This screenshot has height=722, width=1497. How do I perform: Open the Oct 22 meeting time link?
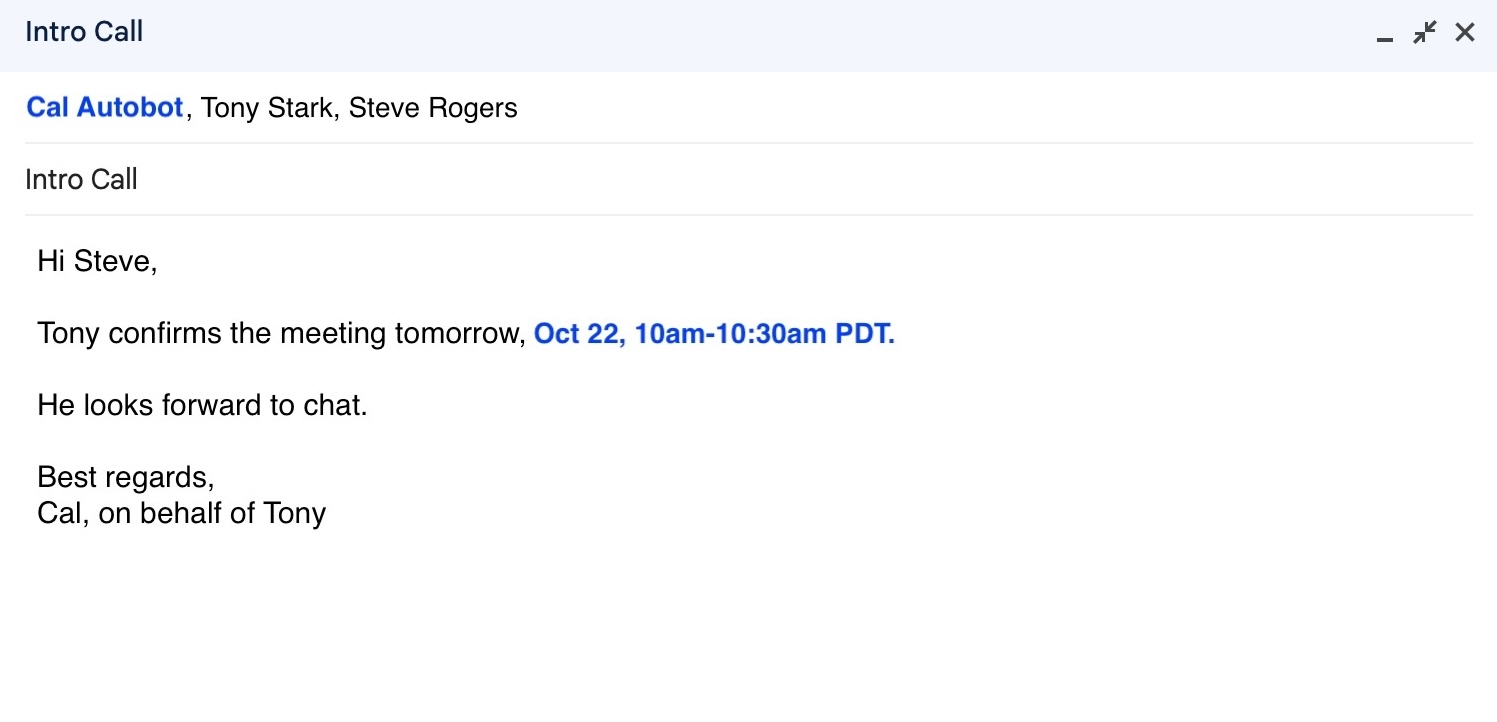(713, 333)
